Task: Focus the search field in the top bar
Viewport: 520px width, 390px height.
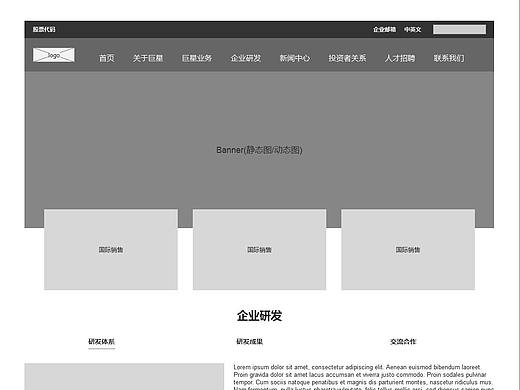Action: [459, 29]
